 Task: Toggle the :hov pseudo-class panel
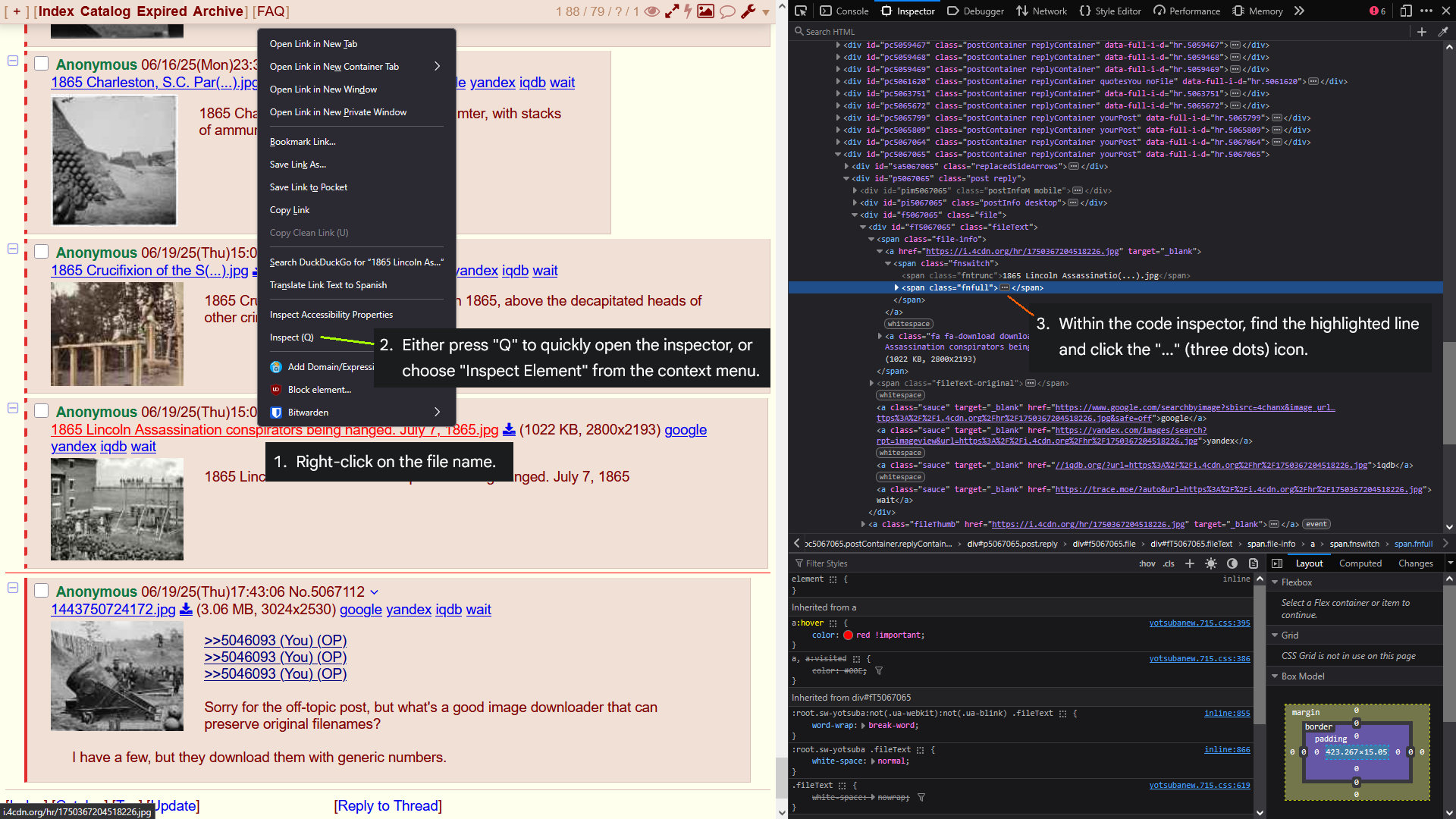coord(1147,563)
